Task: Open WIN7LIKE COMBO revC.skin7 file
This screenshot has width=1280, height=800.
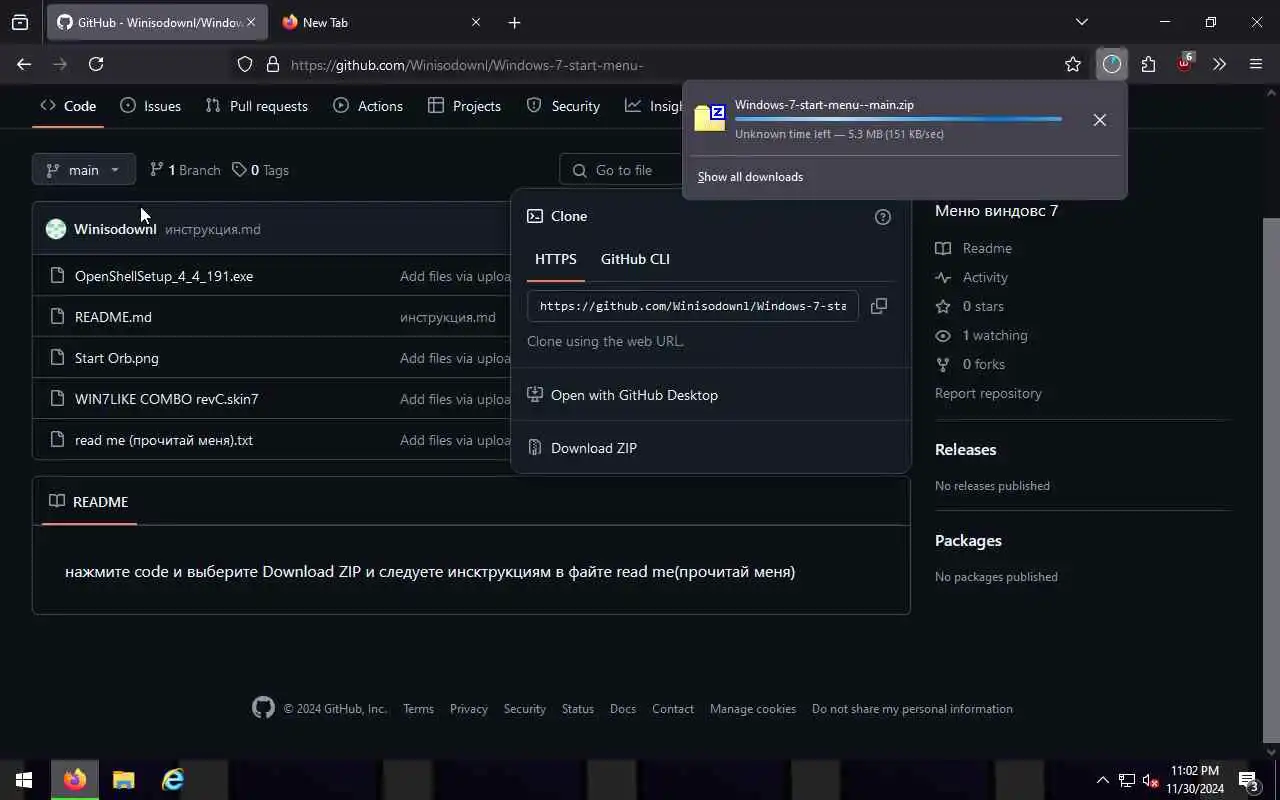Action: tap(167, 399)
